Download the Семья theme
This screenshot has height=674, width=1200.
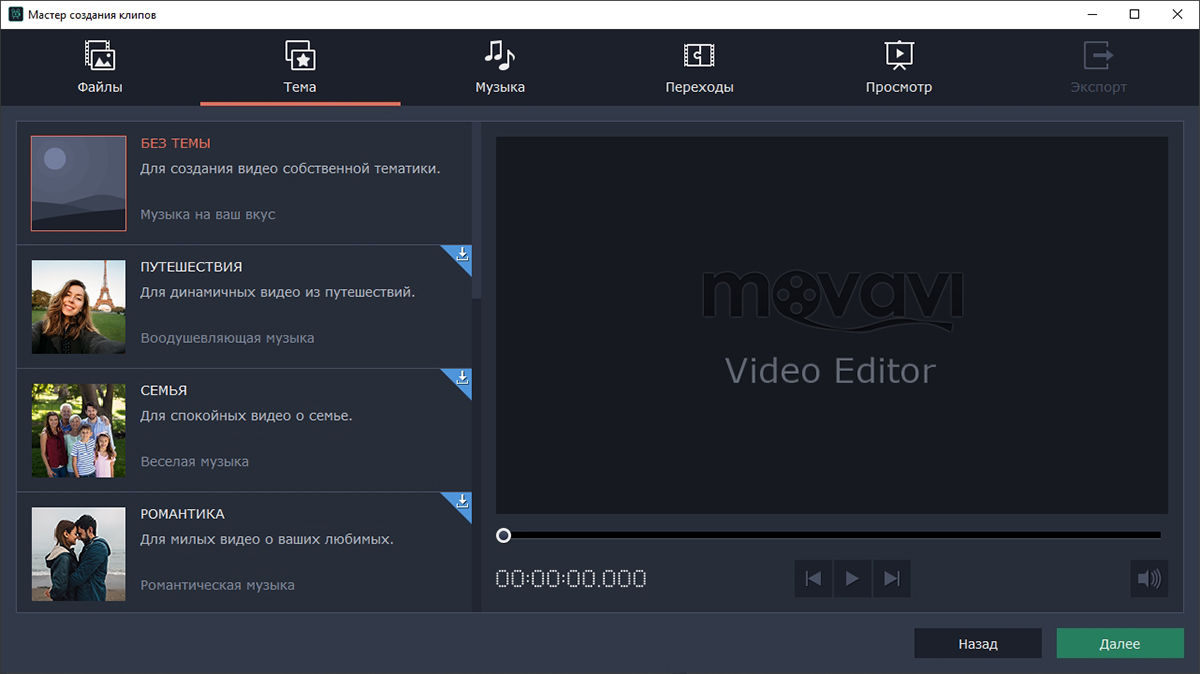point(462,378)
